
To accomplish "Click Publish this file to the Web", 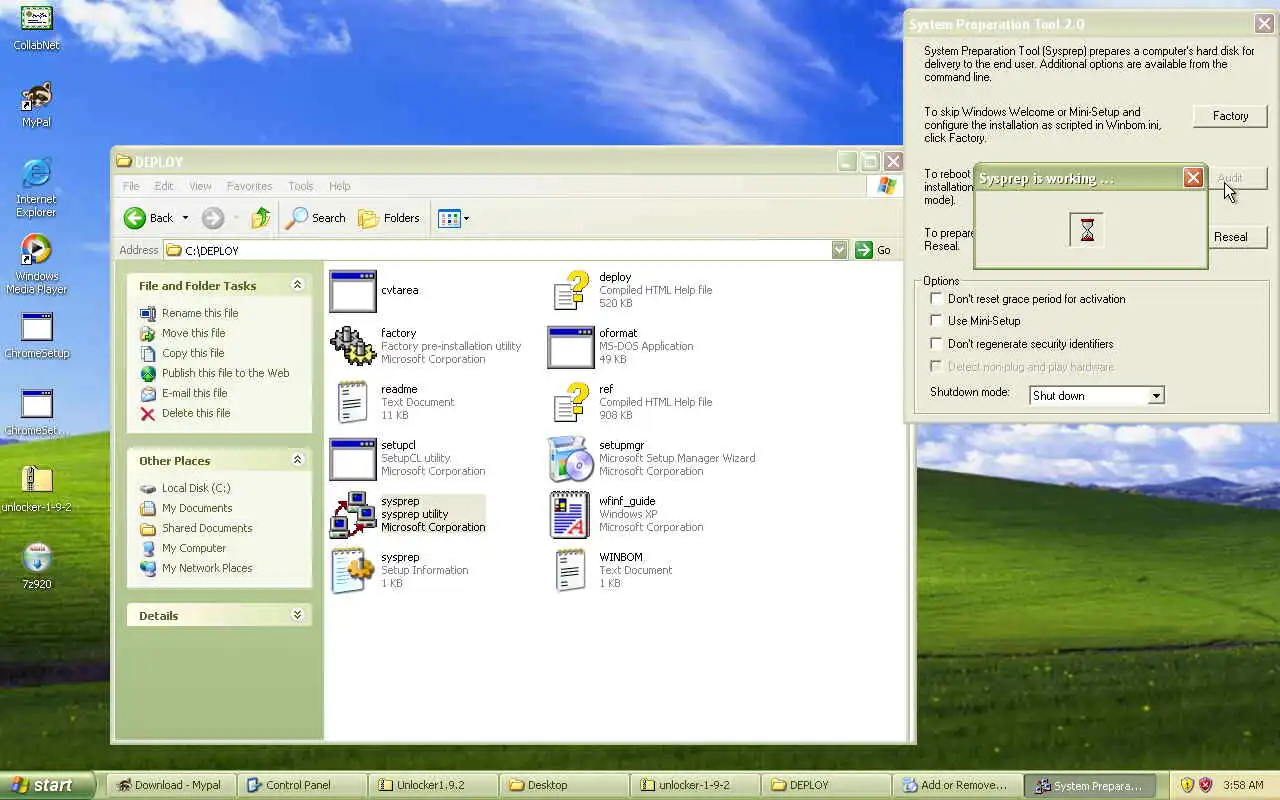I will [225, 373].
